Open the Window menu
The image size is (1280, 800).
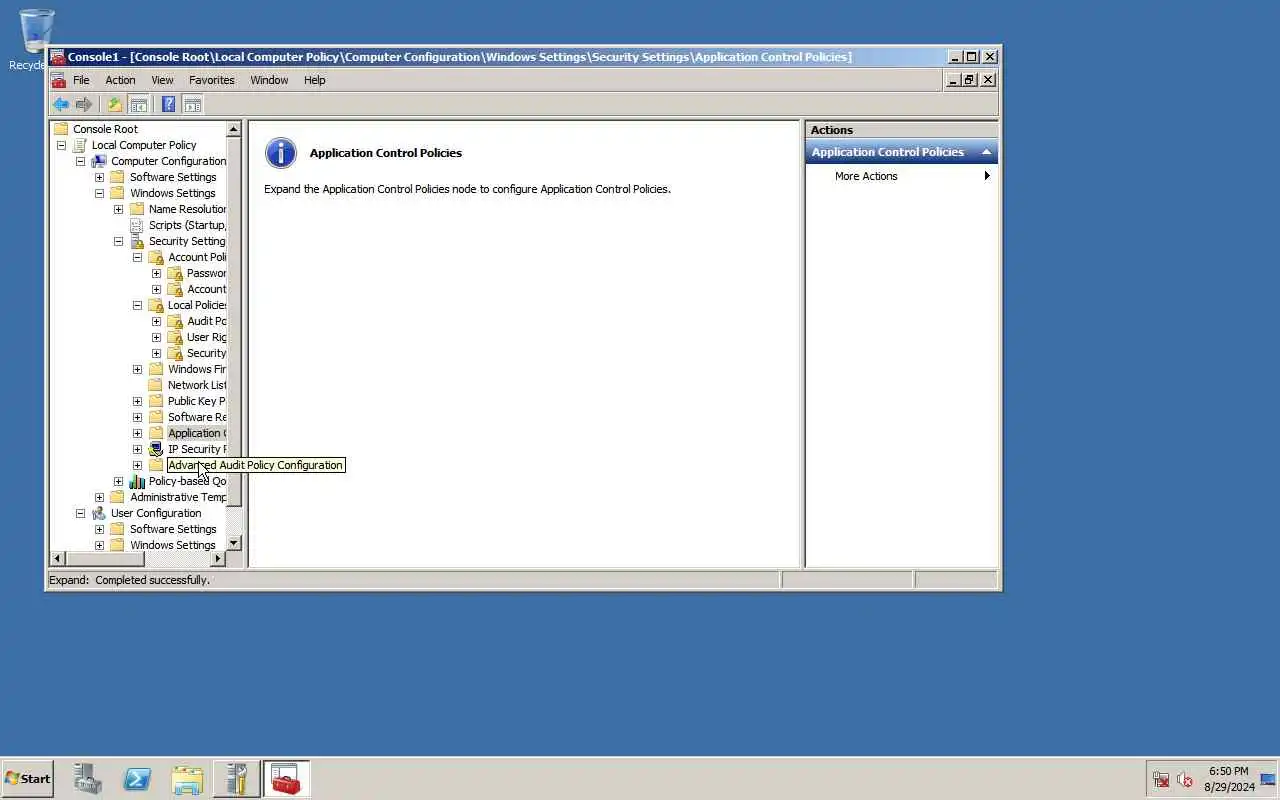coord(269,80)
